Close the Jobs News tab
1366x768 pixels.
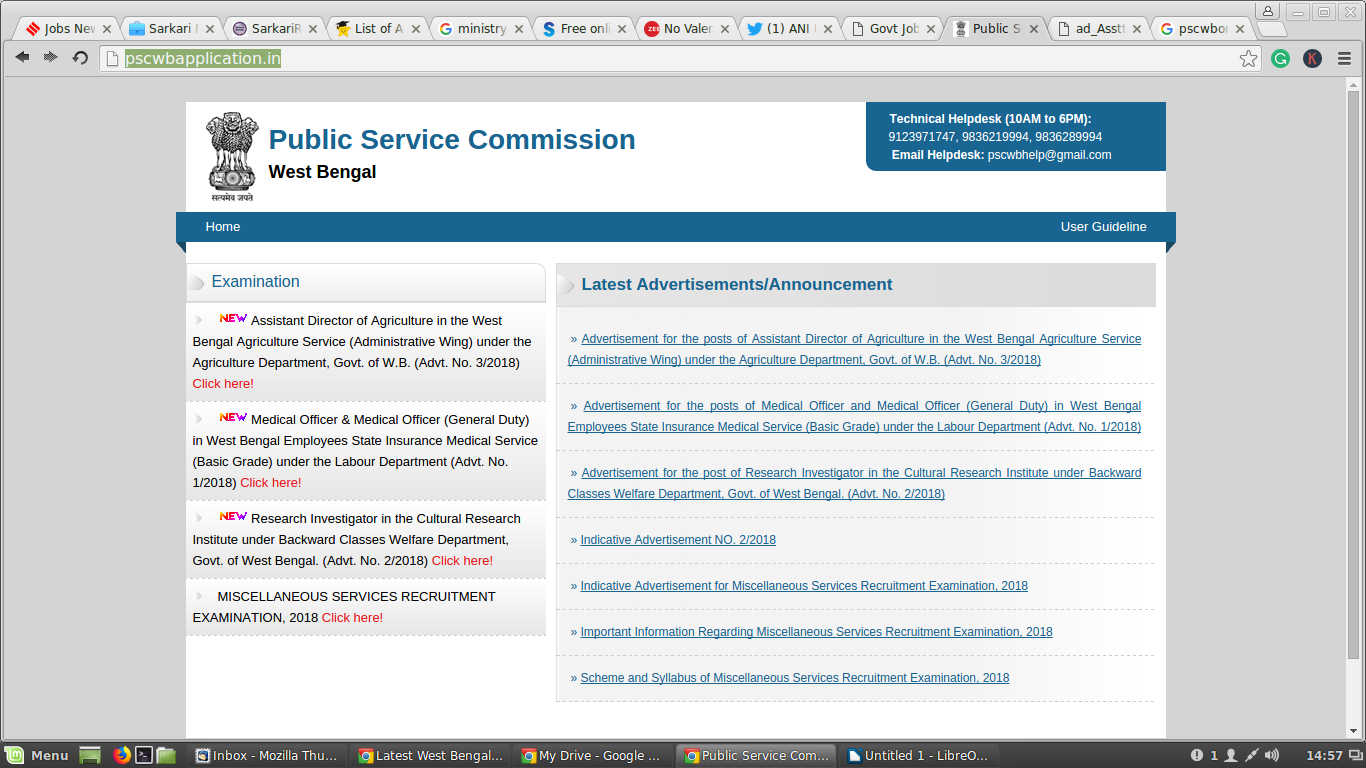[x=107, y=29]
